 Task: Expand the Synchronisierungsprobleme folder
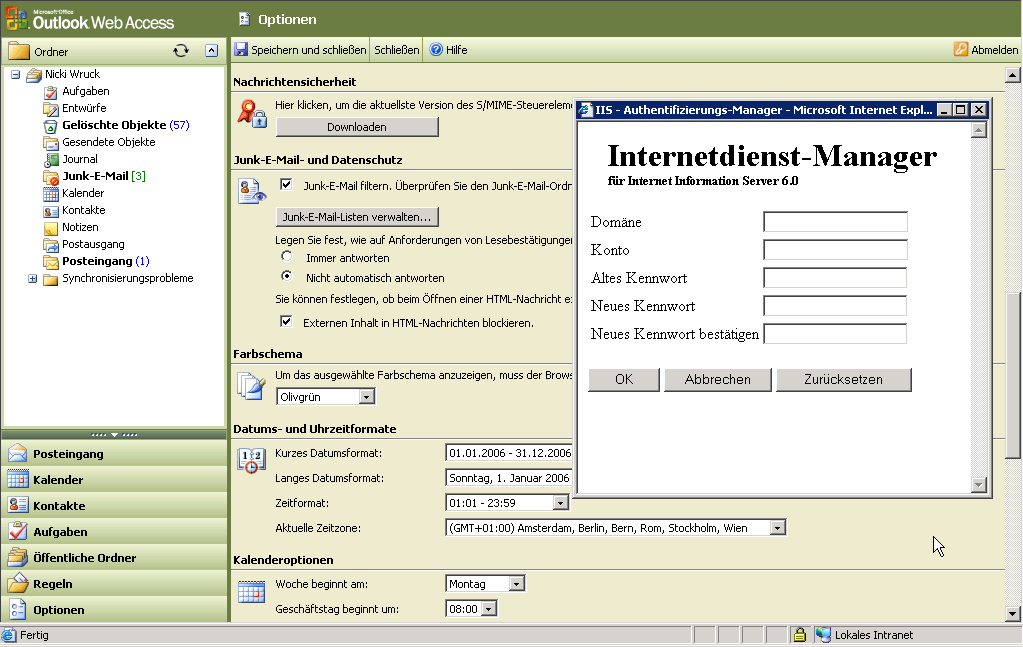[33, 278]
